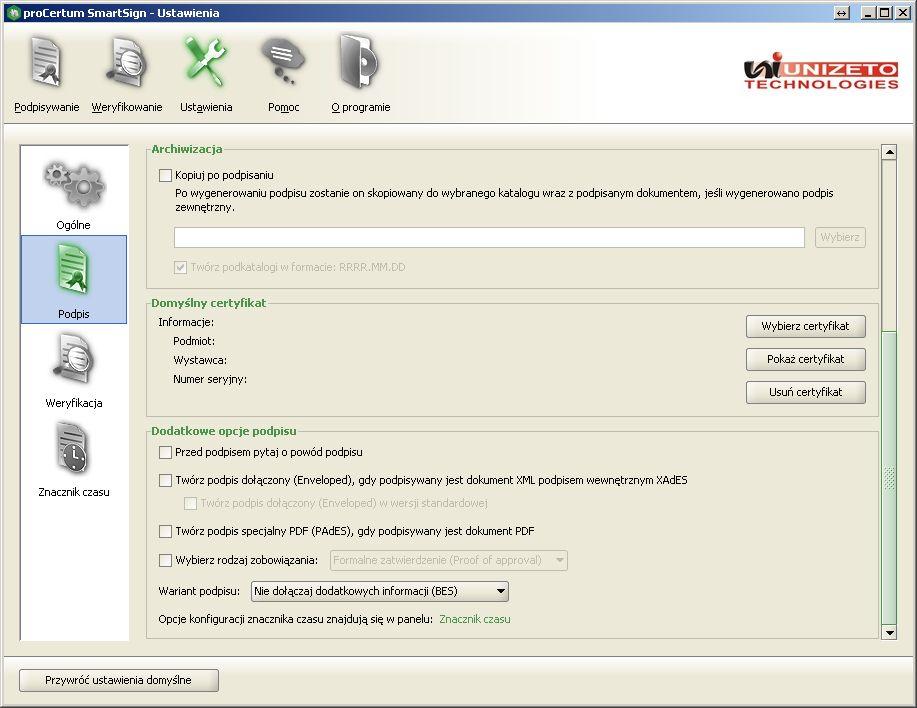This screenshot has width=917, height=708.
Task: Click the archive folder path field
Action: 489,237
